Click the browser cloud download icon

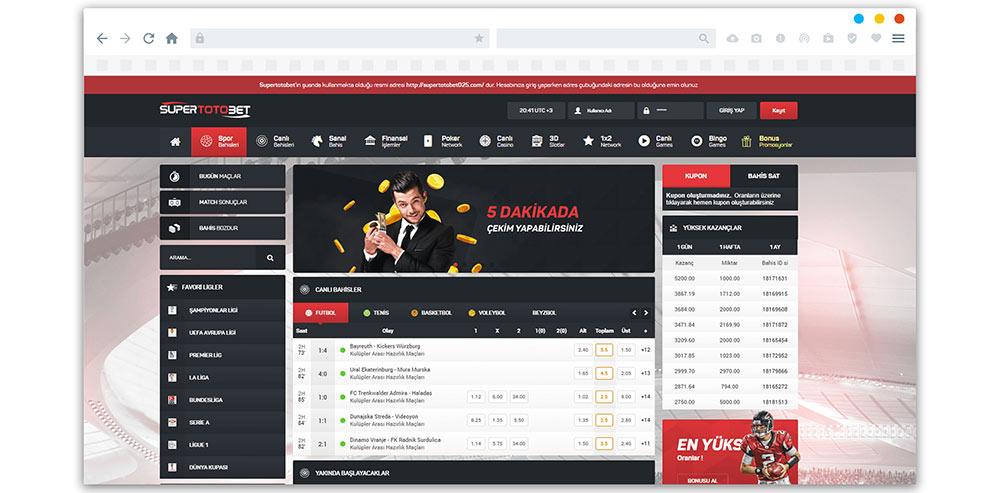click(x=732, y=38)
